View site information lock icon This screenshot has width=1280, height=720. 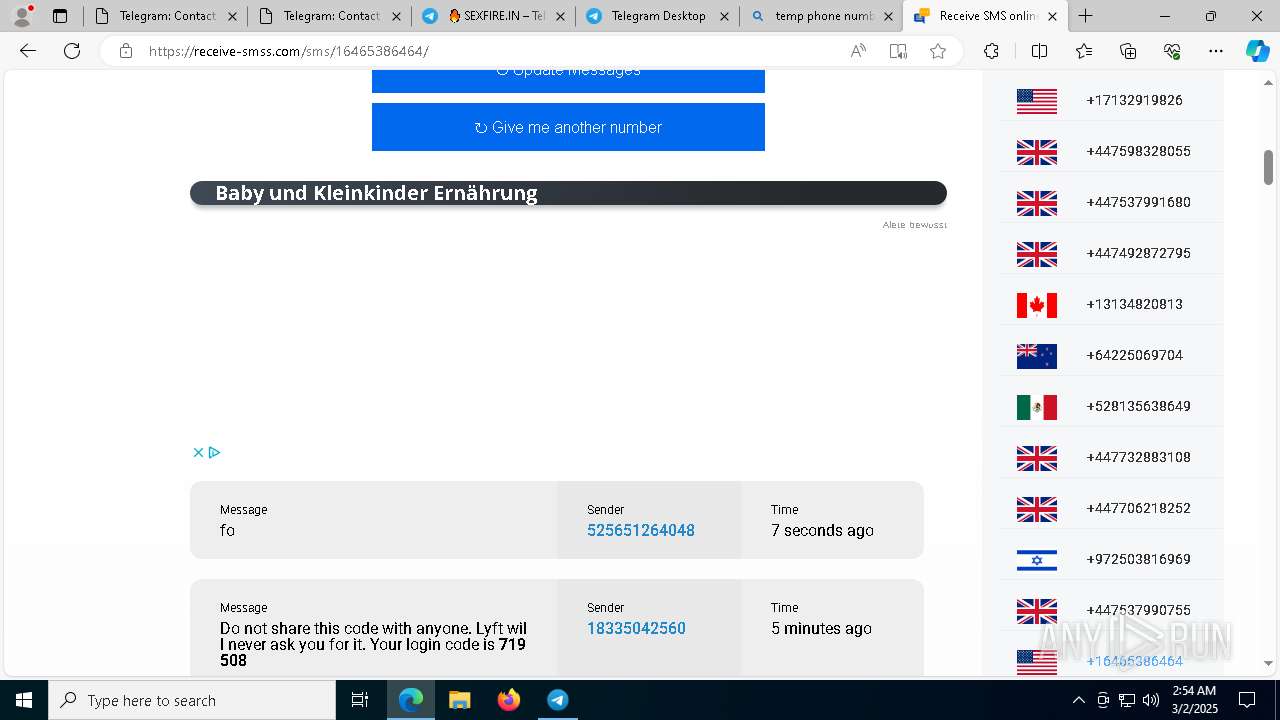coord(126,51)
